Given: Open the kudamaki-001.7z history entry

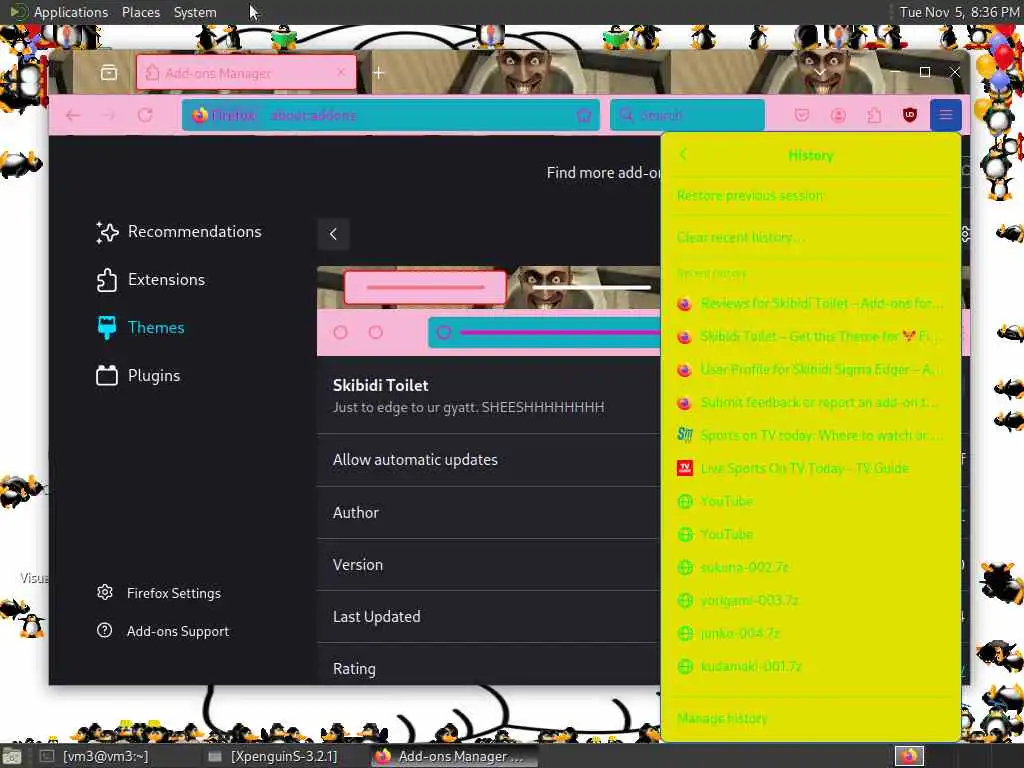Looking at the screenshot, I should coord(810,667).
